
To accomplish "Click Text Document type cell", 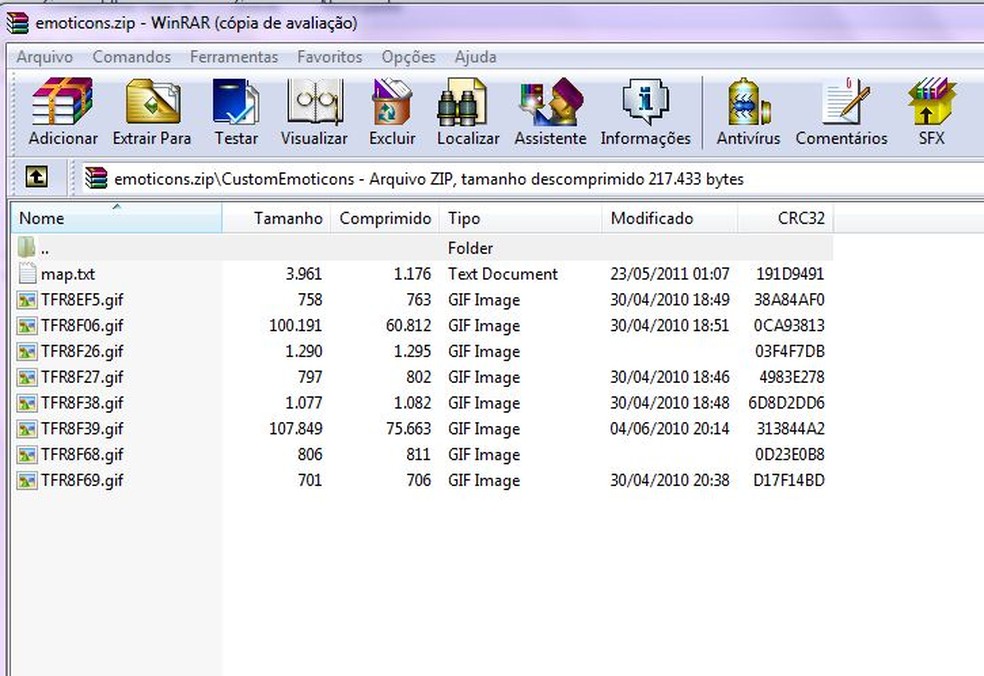I will 503,274.
